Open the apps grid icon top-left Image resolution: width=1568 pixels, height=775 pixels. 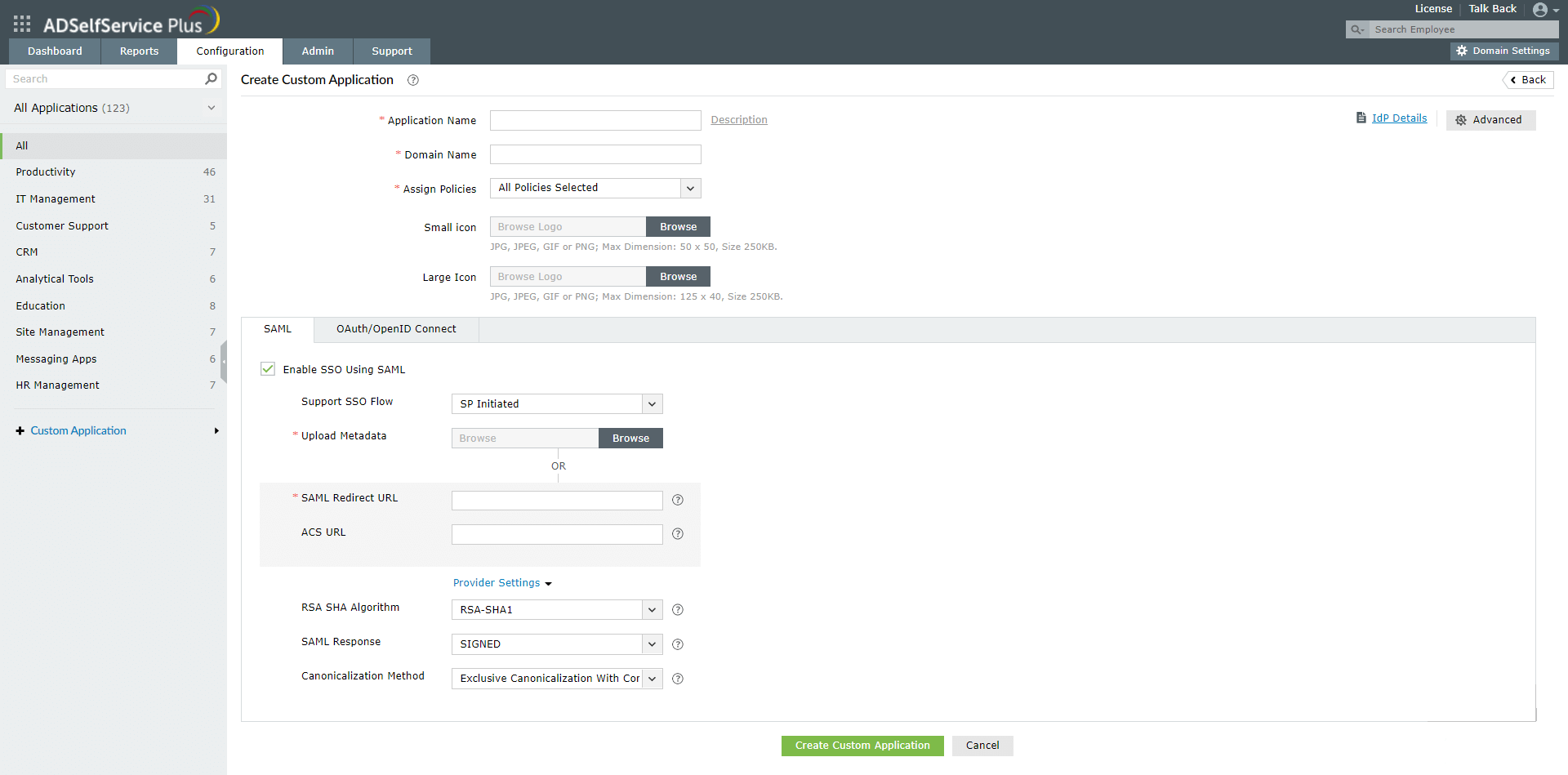point(22,24)
